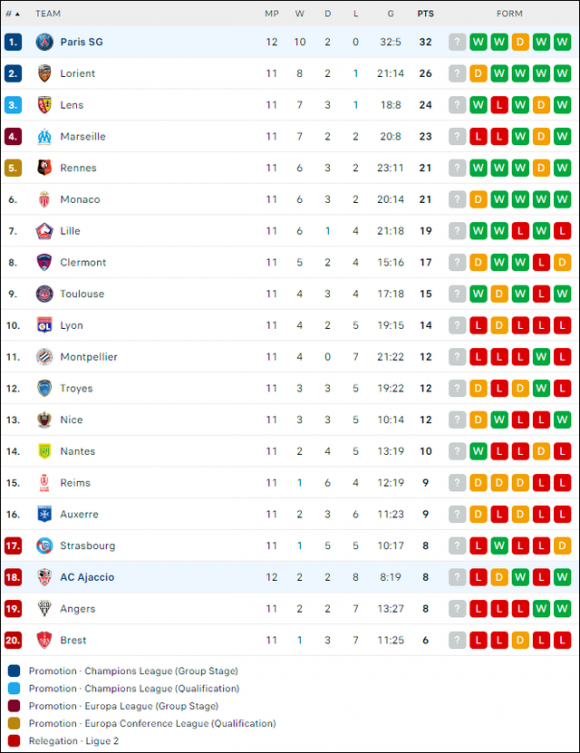This screenshot has width=580, height=753.
Task: Click the Lorient club logo
Action: point(44,73)
